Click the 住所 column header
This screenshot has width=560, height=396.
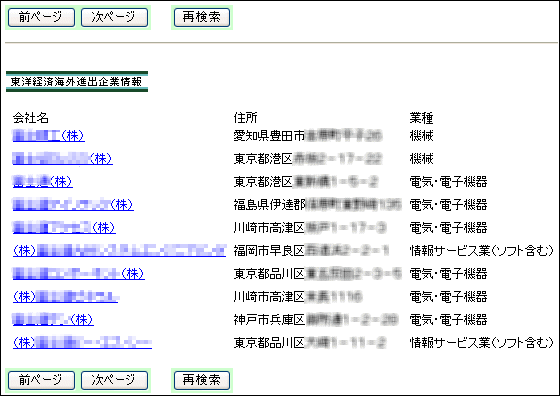(246, 117)
